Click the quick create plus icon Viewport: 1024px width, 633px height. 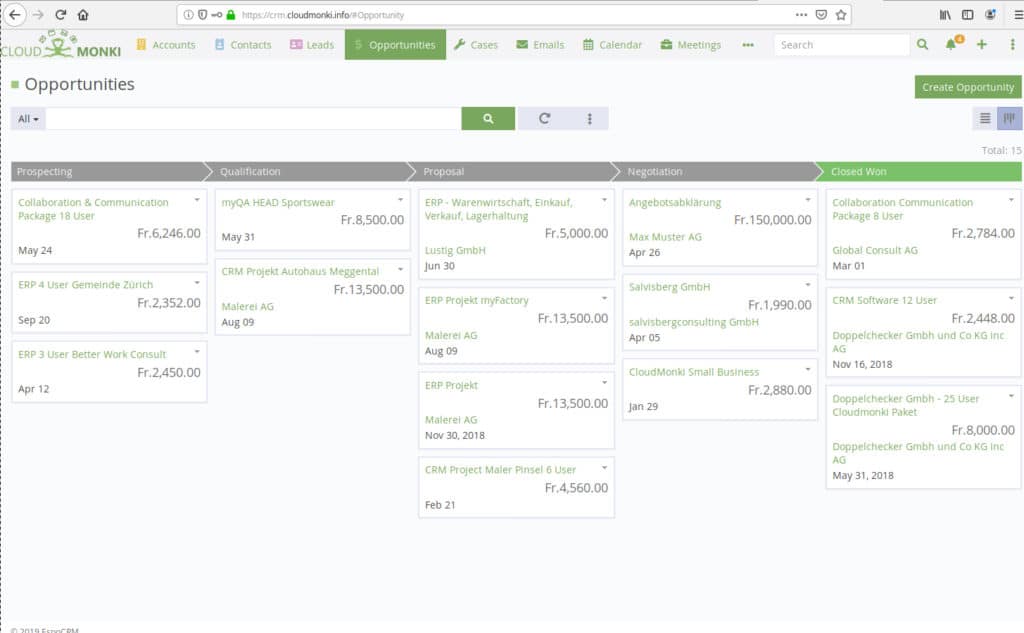click(x=982, y=44)
